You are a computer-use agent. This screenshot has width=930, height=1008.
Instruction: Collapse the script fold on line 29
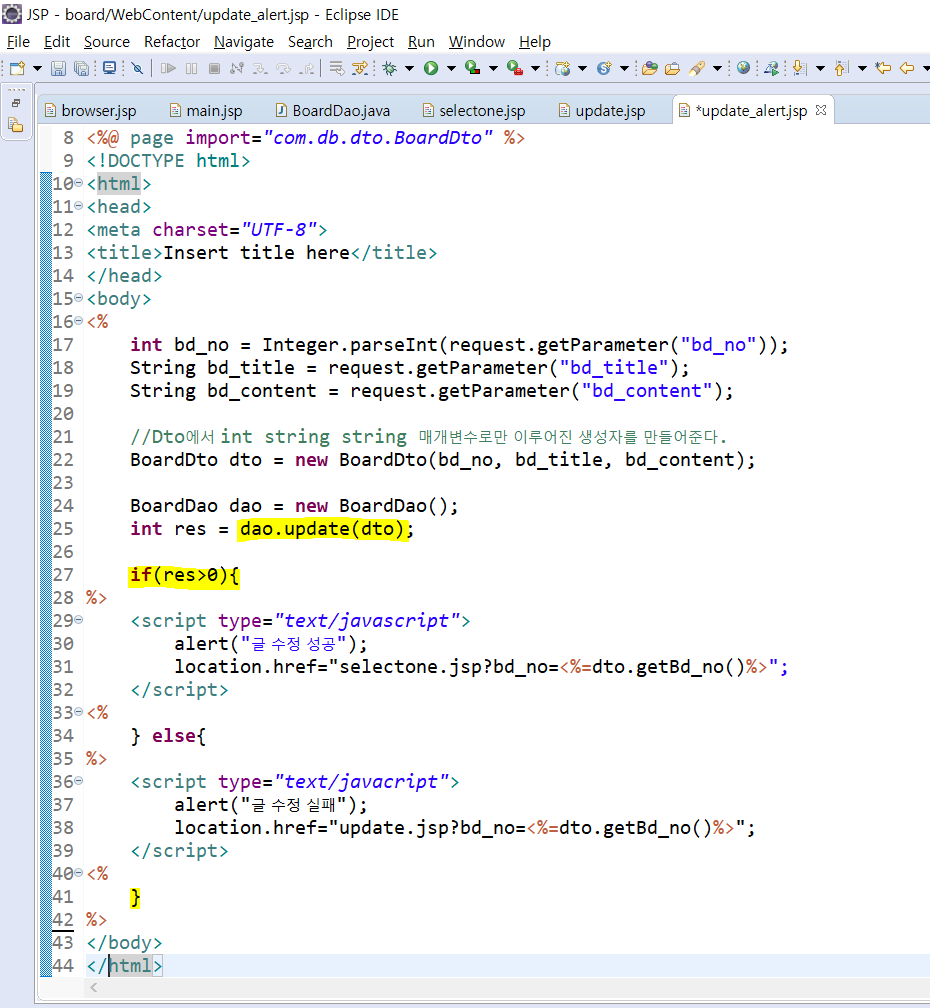[78, 620]
